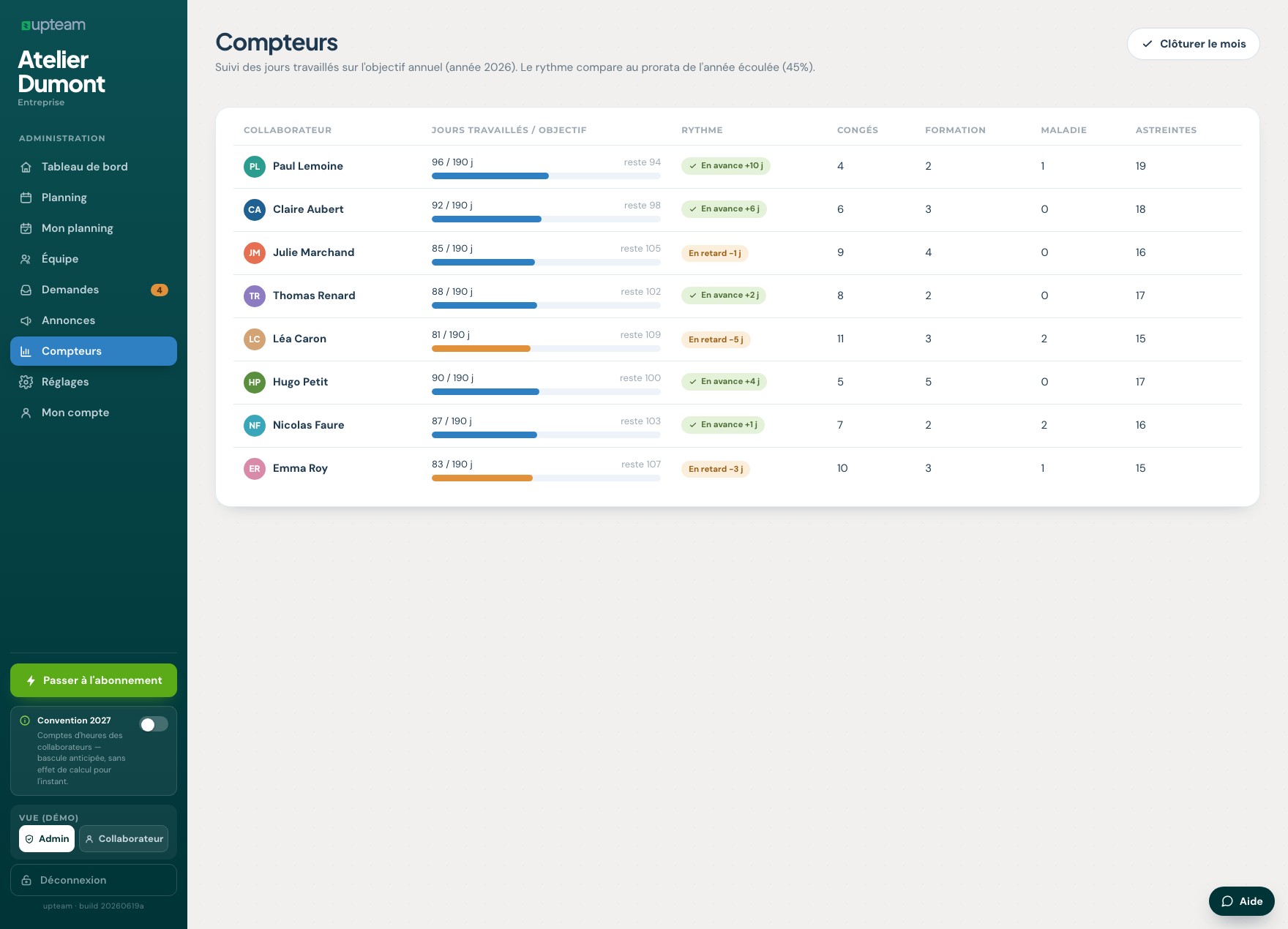Click the Équipe people icon
The image size is (1288, 929).
[26, 259]
